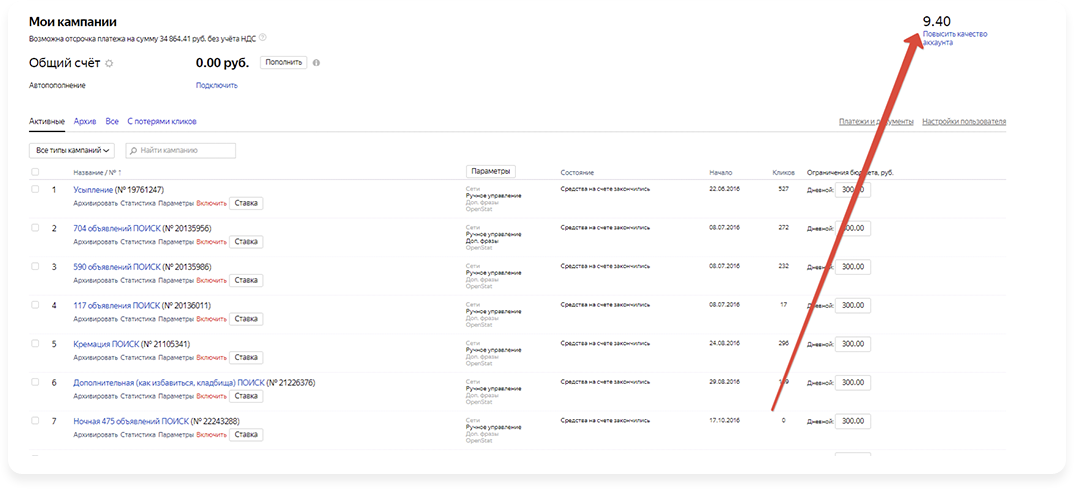Click Подключить link for auto-replenishment

[x=217, y=85]
